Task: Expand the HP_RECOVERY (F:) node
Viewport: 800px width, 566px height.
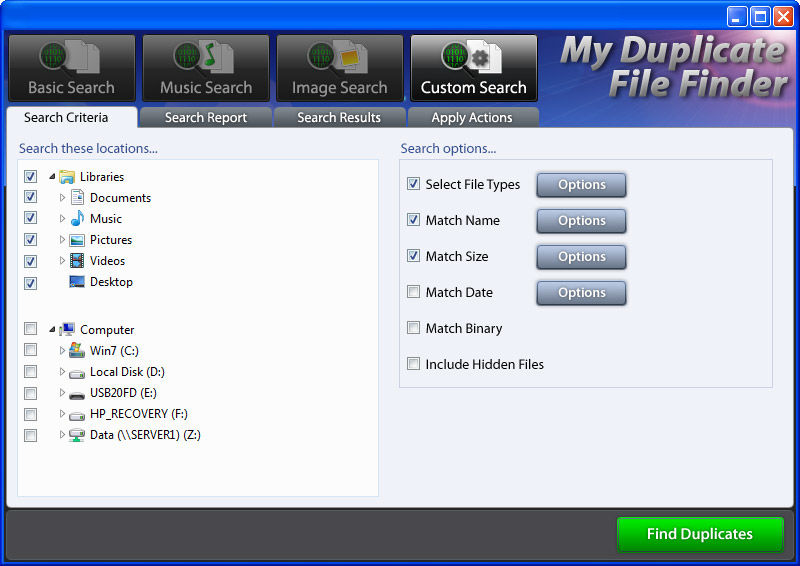Action: (x=62, y=413)
